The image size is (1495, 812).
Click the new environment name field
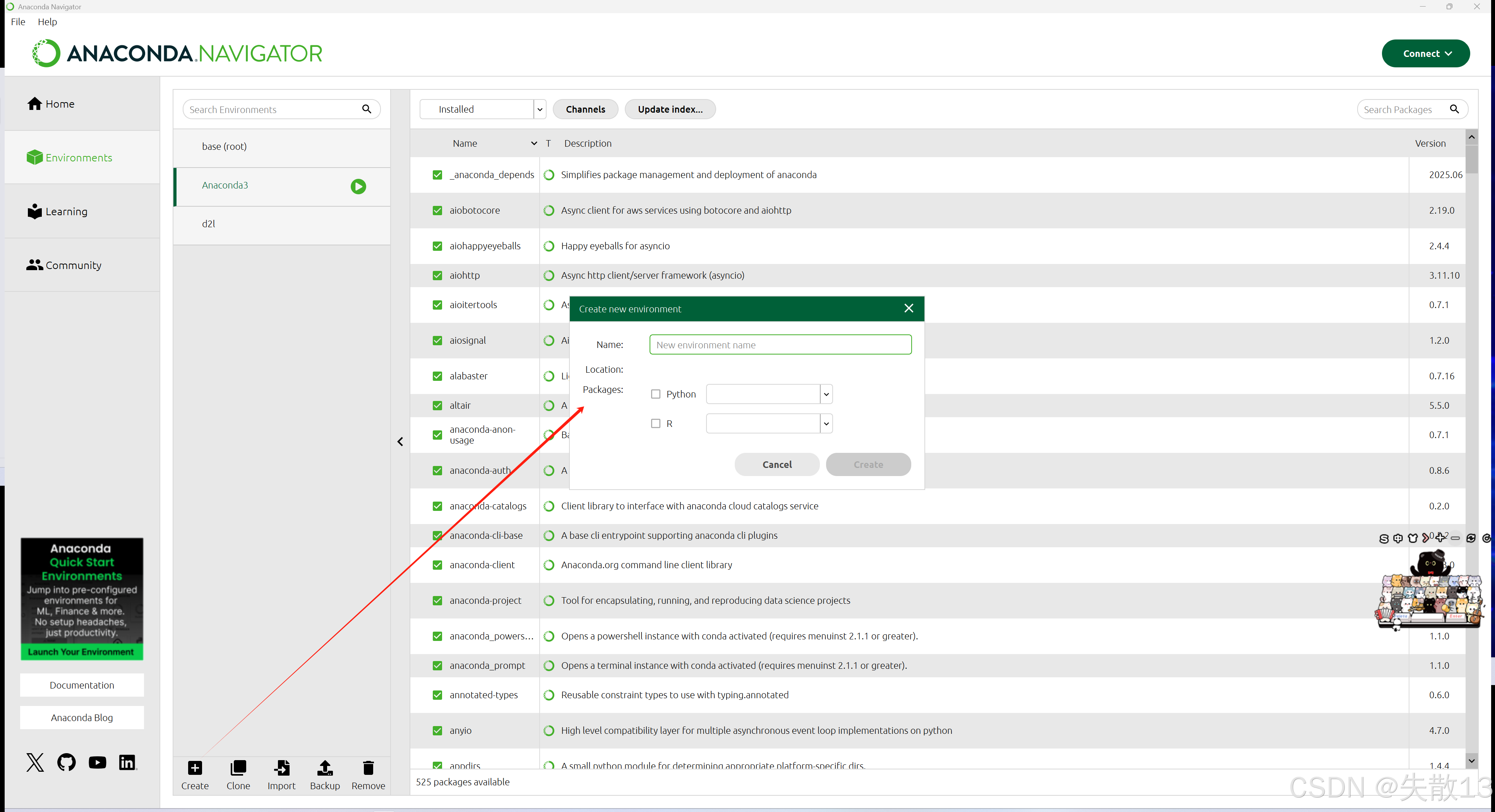(780, 345)
